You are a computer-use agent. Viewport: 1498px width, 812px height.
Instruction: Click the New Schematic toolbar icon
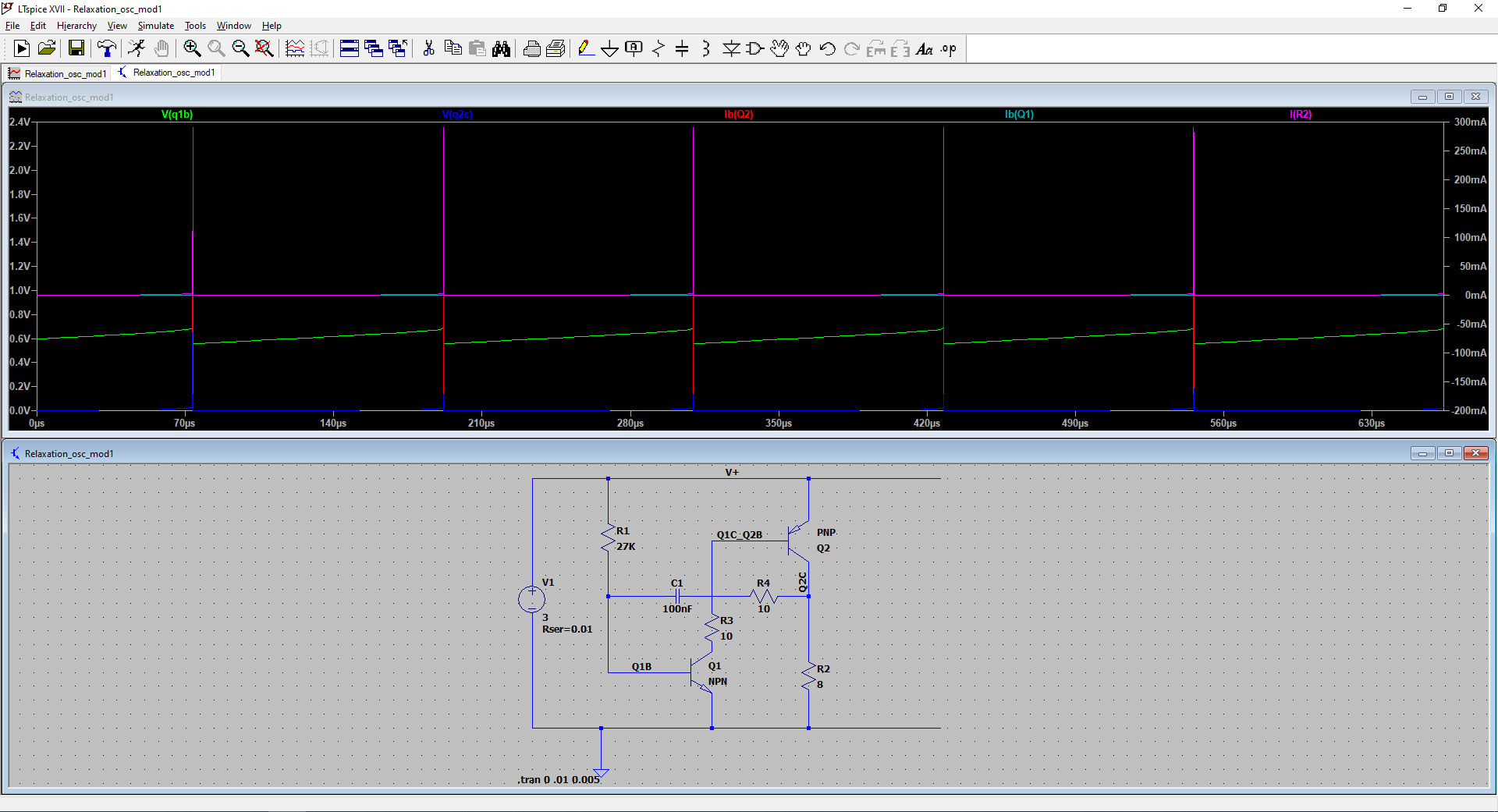coord(22,48)
